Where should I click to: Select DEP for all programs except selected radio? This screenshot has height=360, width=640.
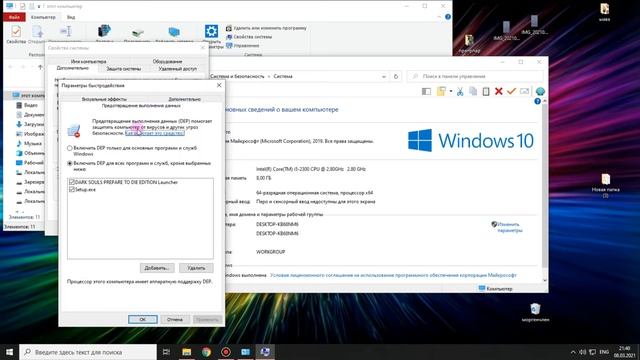[x=69, y=163]
